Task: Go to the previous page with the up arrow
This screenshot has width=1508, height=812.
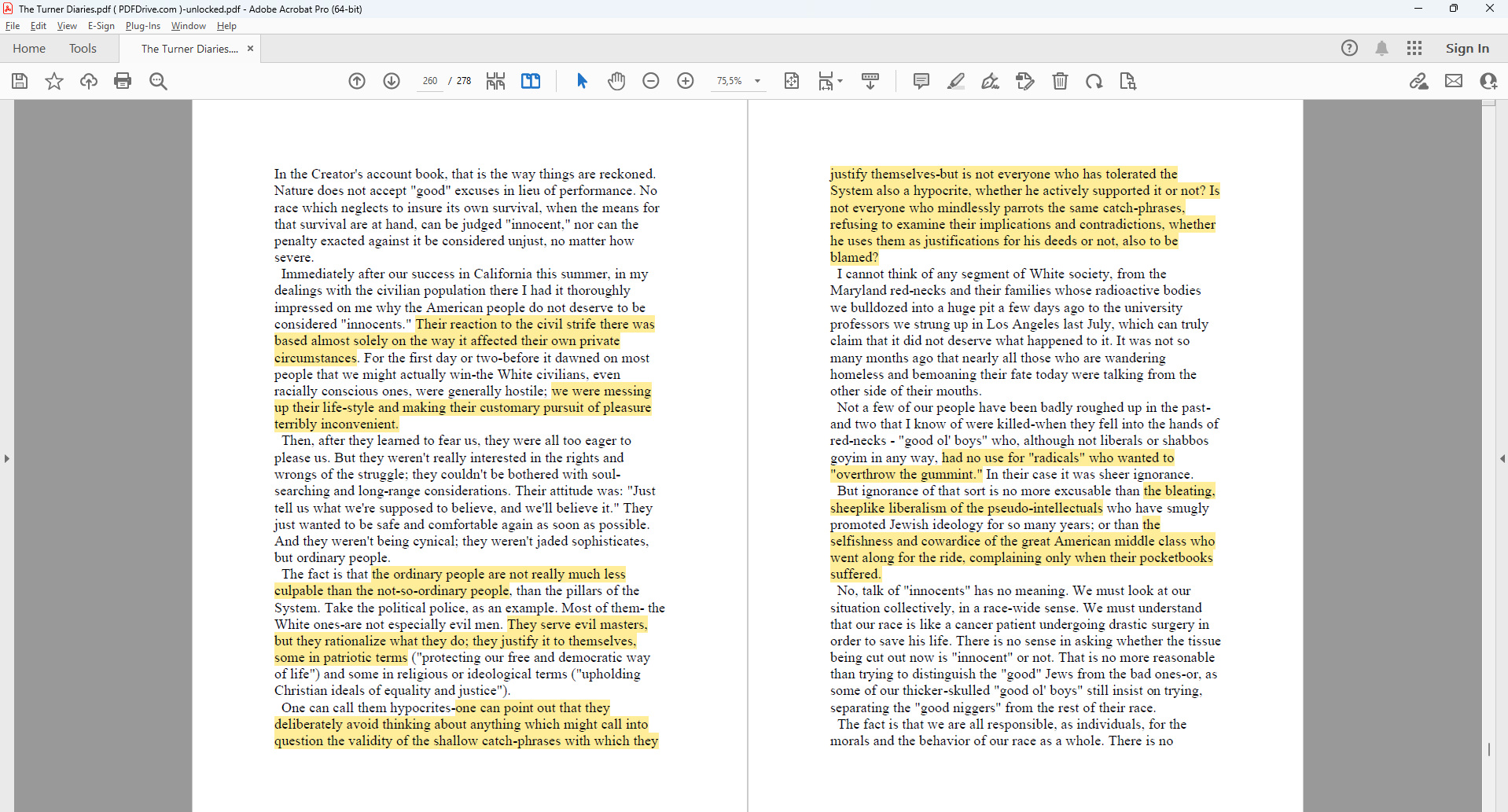Action: tap(357, 81)
